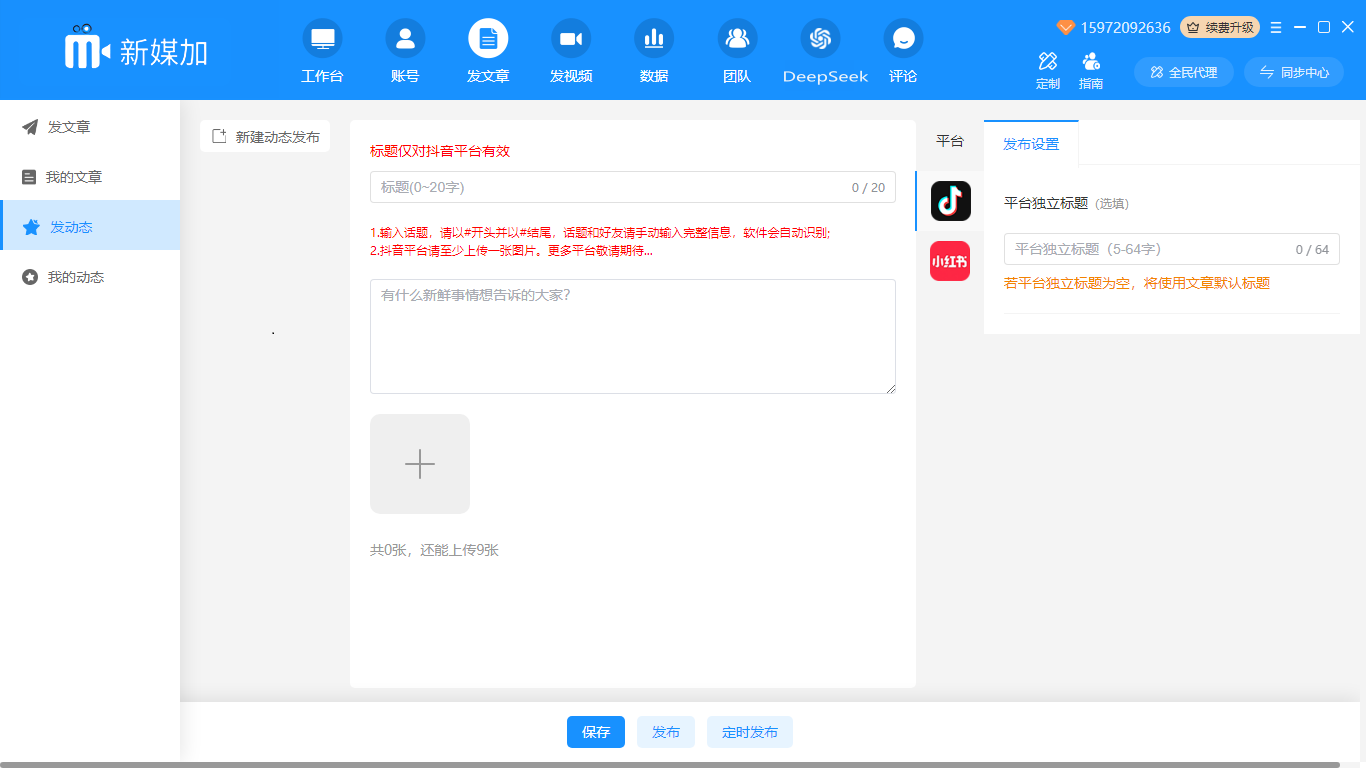Switch to the 发布设置 tab
1366x768 pixels.
1031,143
